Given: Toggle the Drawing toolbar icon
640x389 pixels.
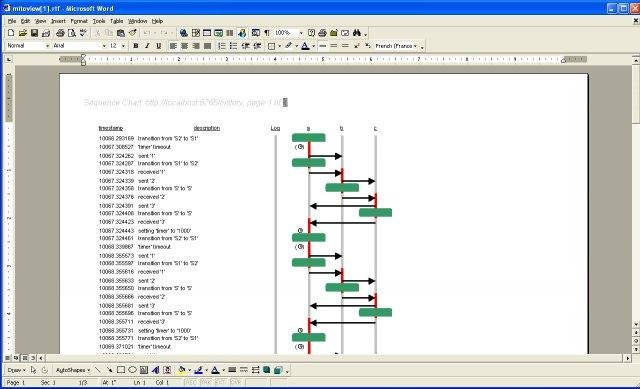Looking at the screenshot, I should coord(242,33).
